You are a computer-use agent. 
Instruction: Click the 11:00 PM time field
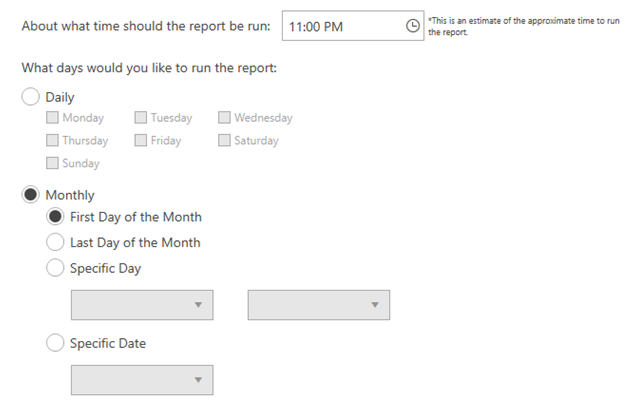353,26
